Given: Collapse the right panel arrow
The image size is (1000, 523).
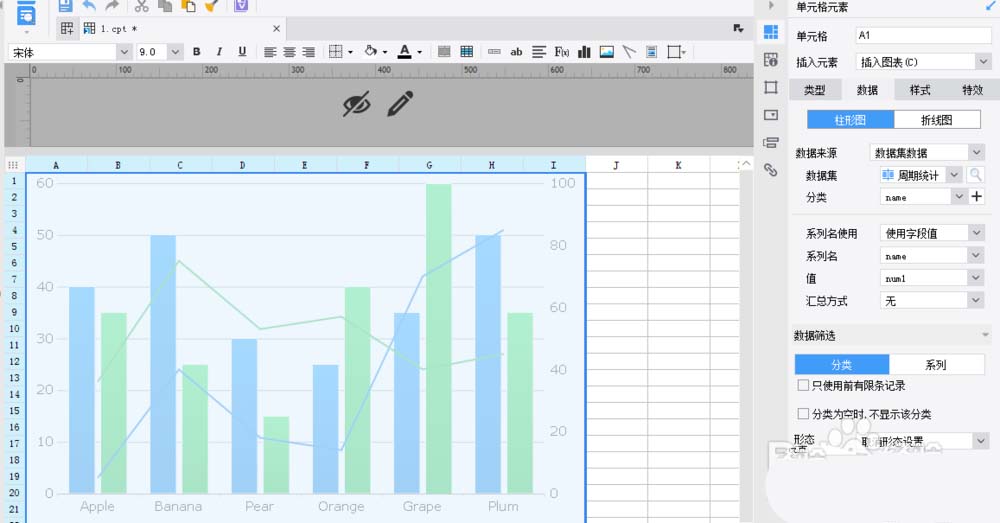Looking at the screenshot, I should 771,6.
